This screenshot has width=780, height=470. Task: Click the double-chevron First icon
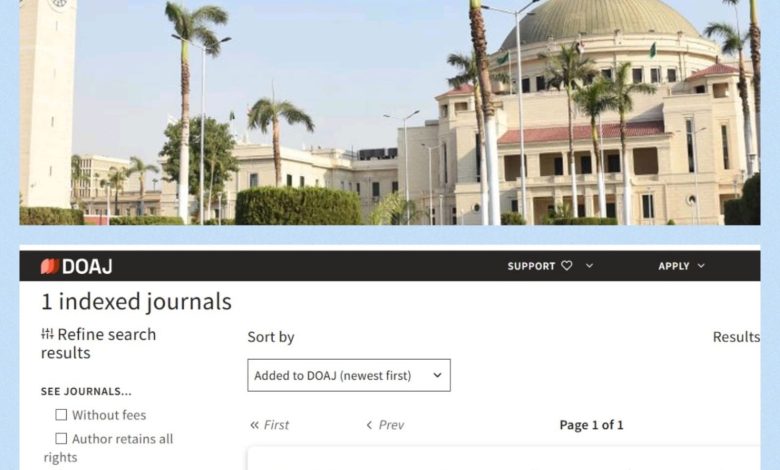tap(254, 425)
